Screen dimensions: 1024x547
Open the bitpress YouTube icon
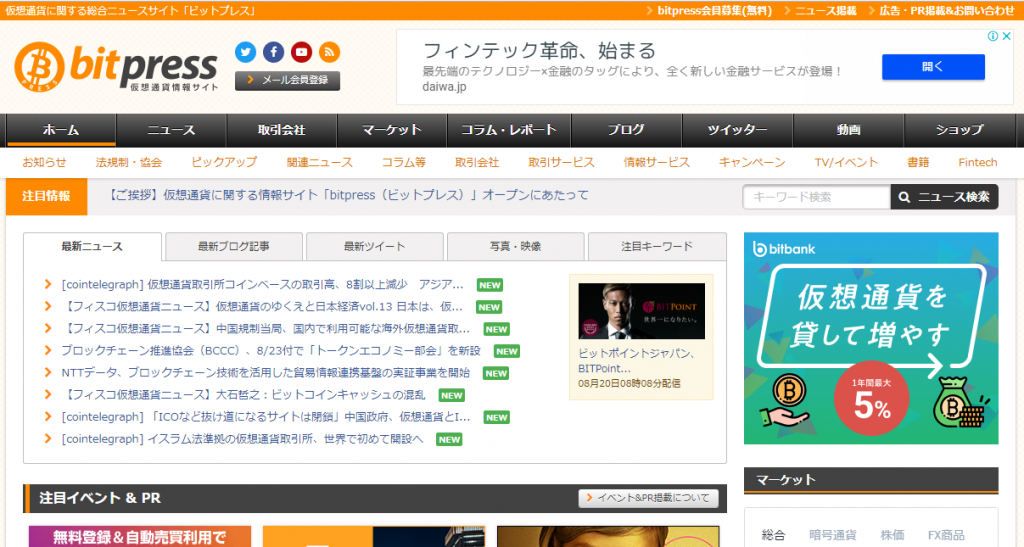coord(301,52)
